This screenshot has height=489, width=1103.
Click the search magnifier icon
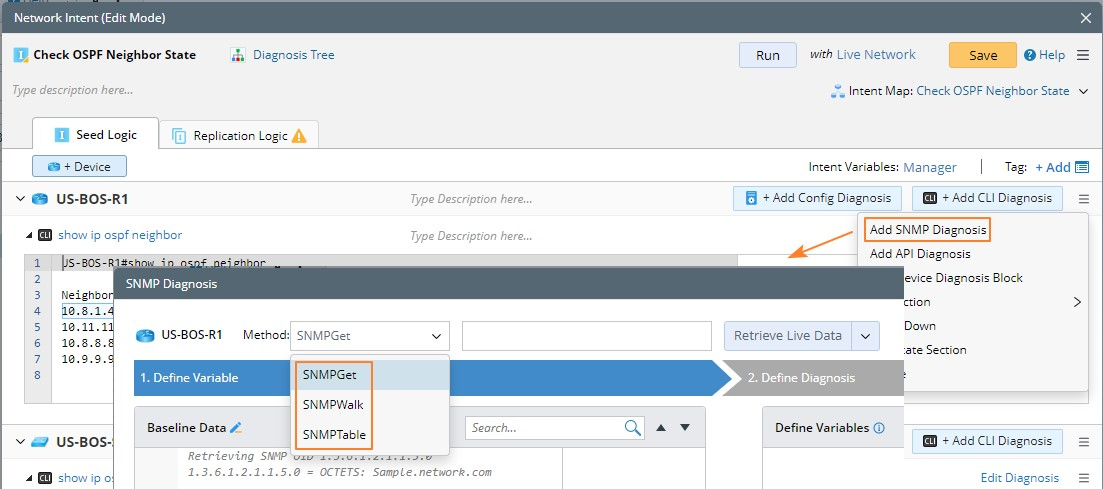pos(633,428)
